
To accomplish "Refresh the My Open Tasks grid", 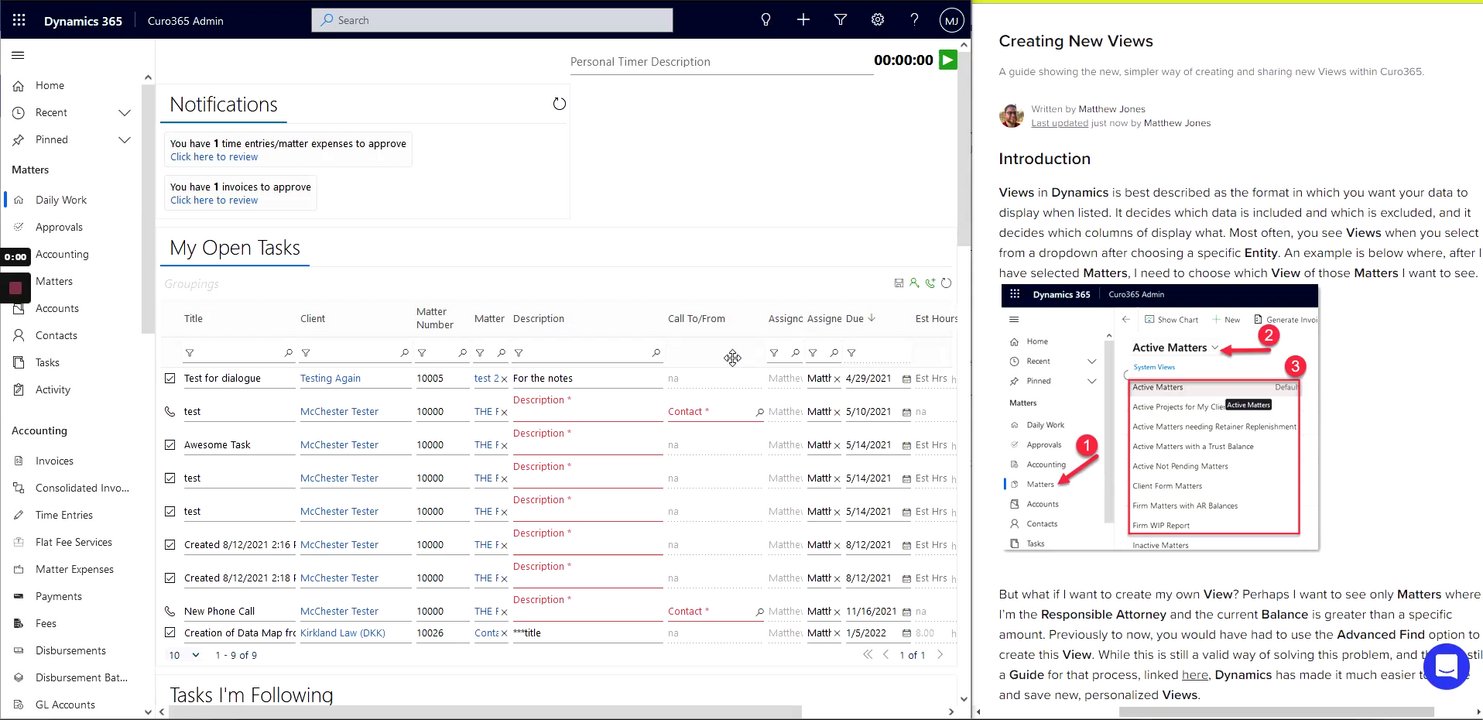I will 946,283.
